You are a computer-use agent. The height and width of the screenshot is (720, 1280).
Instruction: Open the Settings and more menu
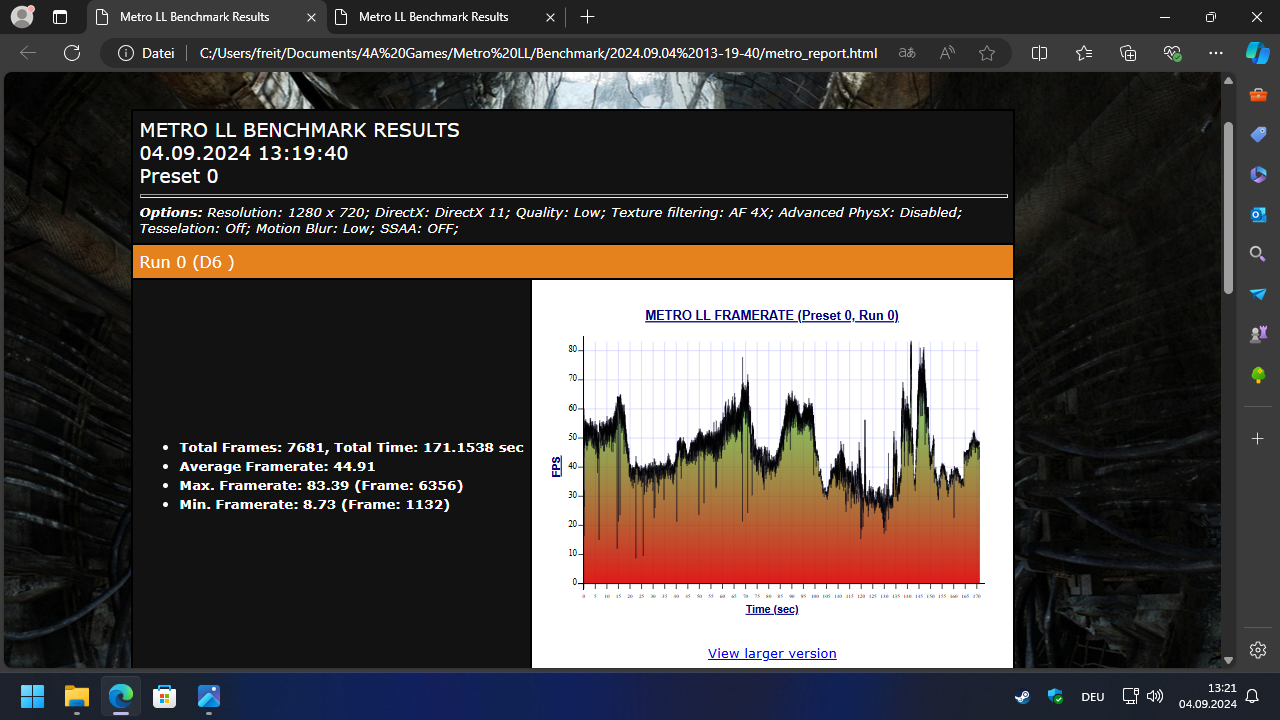pyautogui.click(x=1216, y=53)
